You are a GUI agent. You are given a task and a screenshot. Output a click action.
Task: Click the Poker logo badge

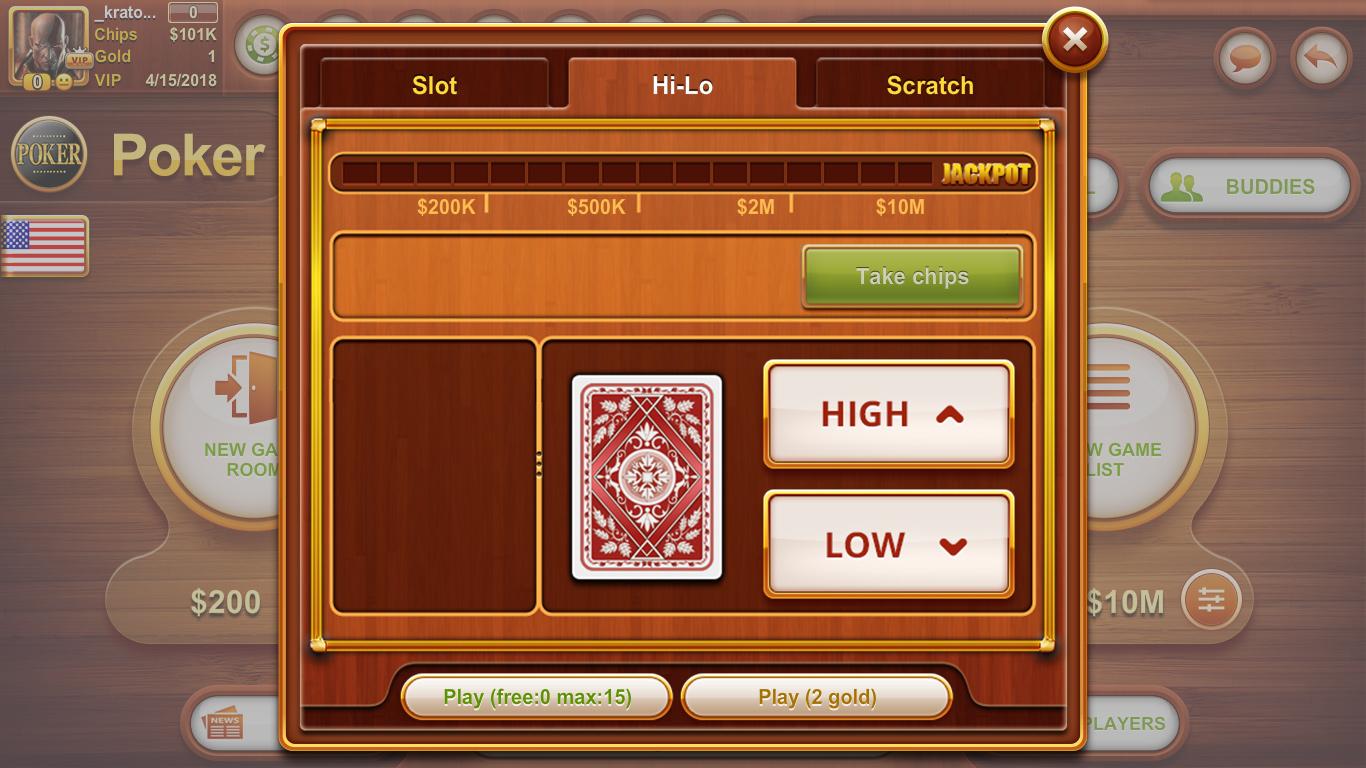coord(48,153)
